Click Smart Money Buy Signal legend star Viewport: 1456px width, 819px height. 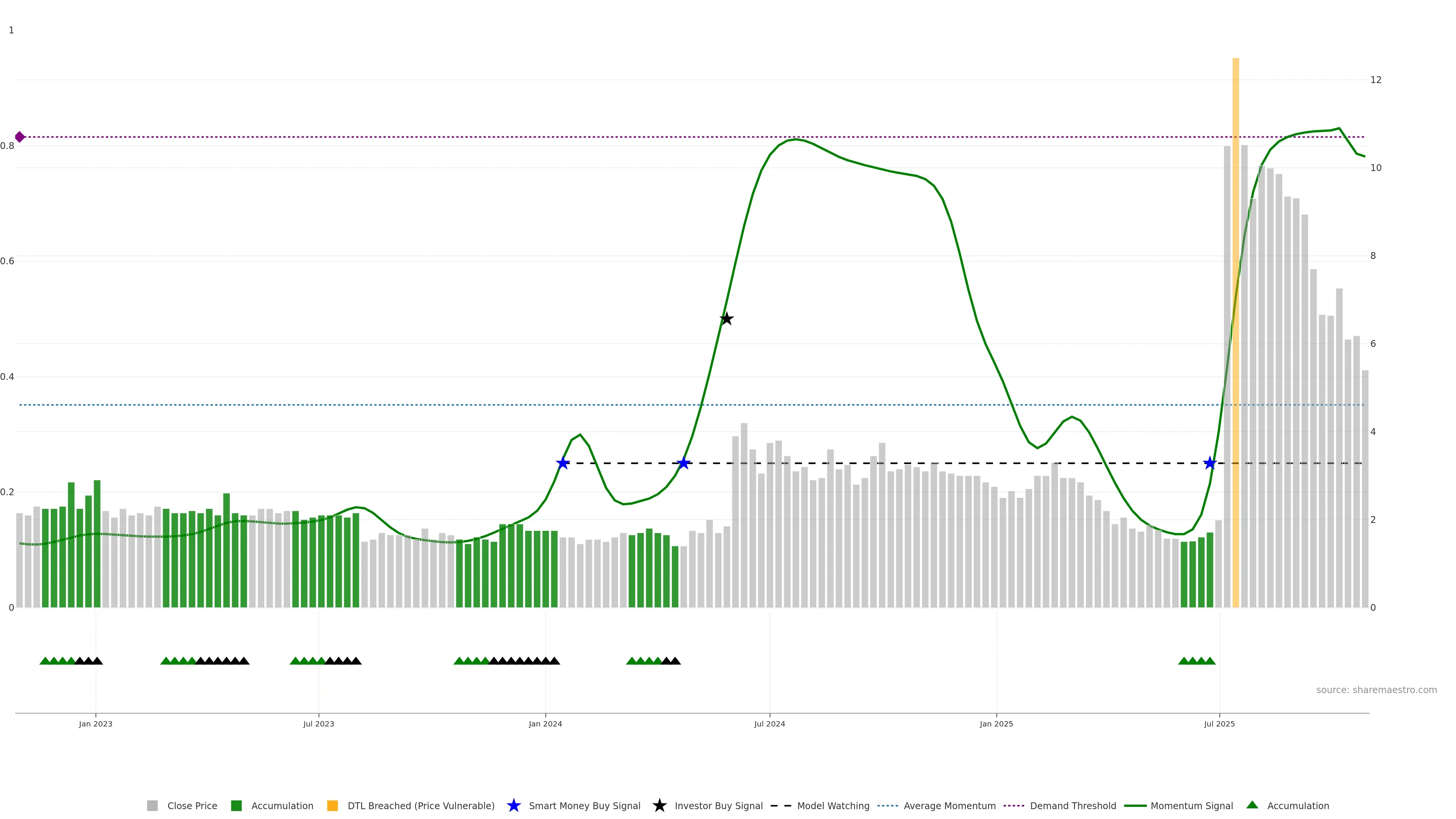point(513,806)
